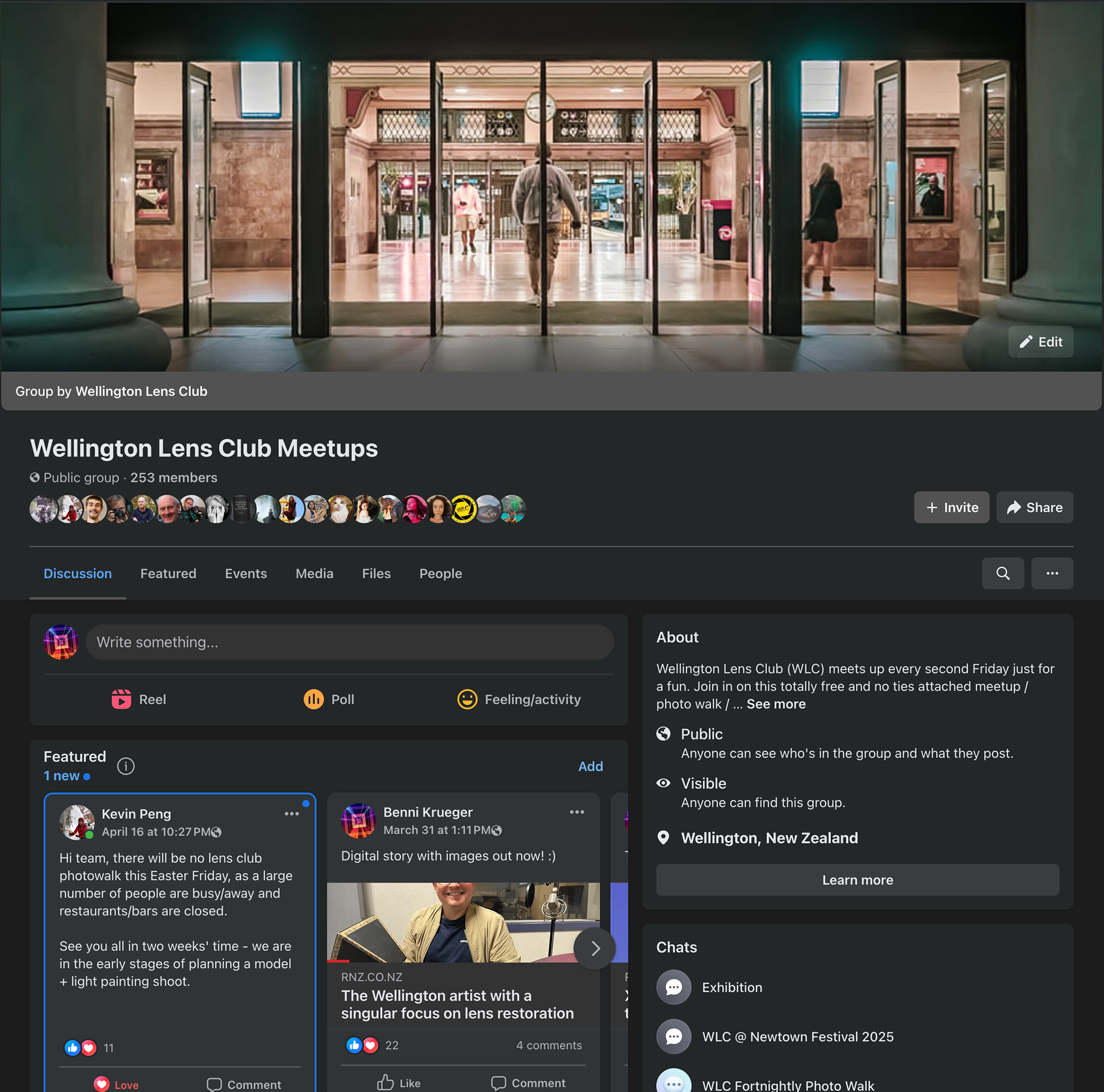The height and width of the screenshot is (1092, 1104).
Task: Start a Reel post
Action: (x=139, y=699)
